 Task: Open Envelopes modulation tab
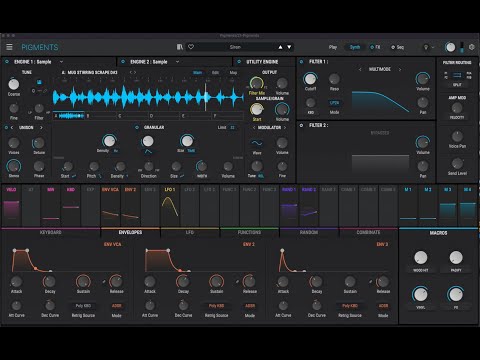coord(130,232)
